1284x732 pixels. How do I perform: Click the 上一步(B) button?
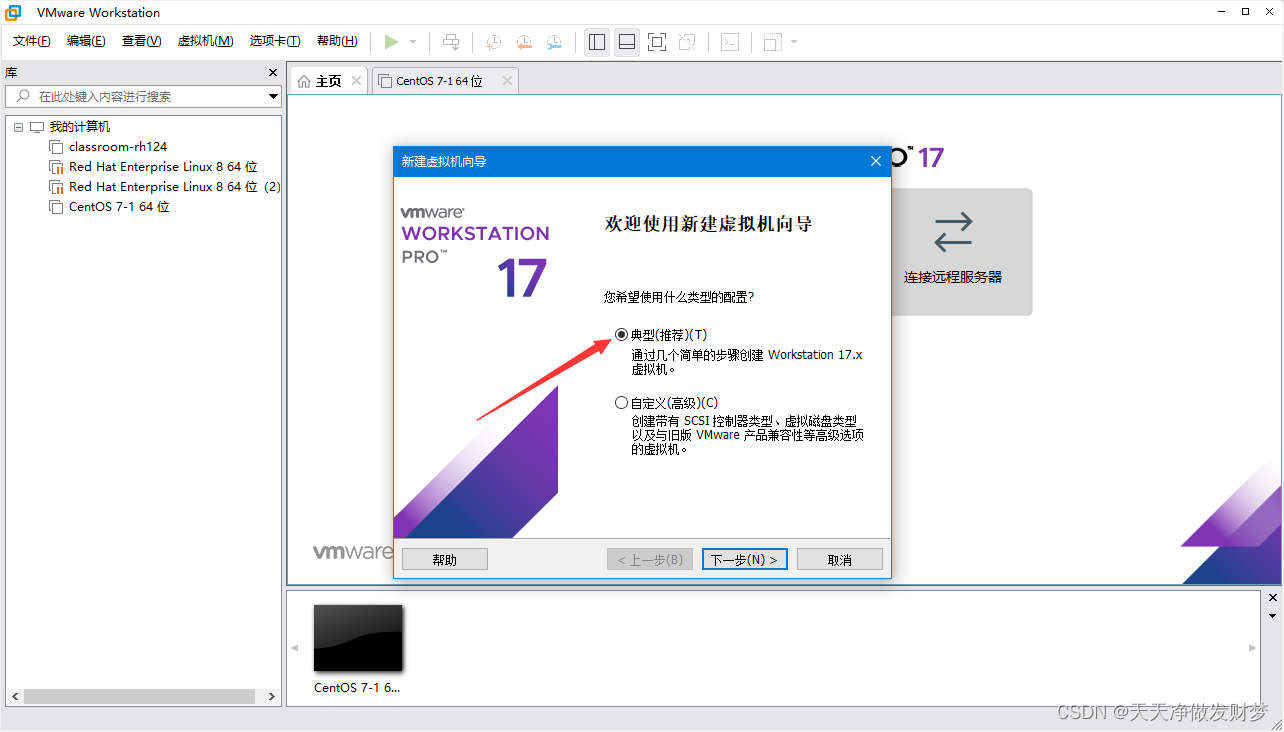tap(650, 559)
